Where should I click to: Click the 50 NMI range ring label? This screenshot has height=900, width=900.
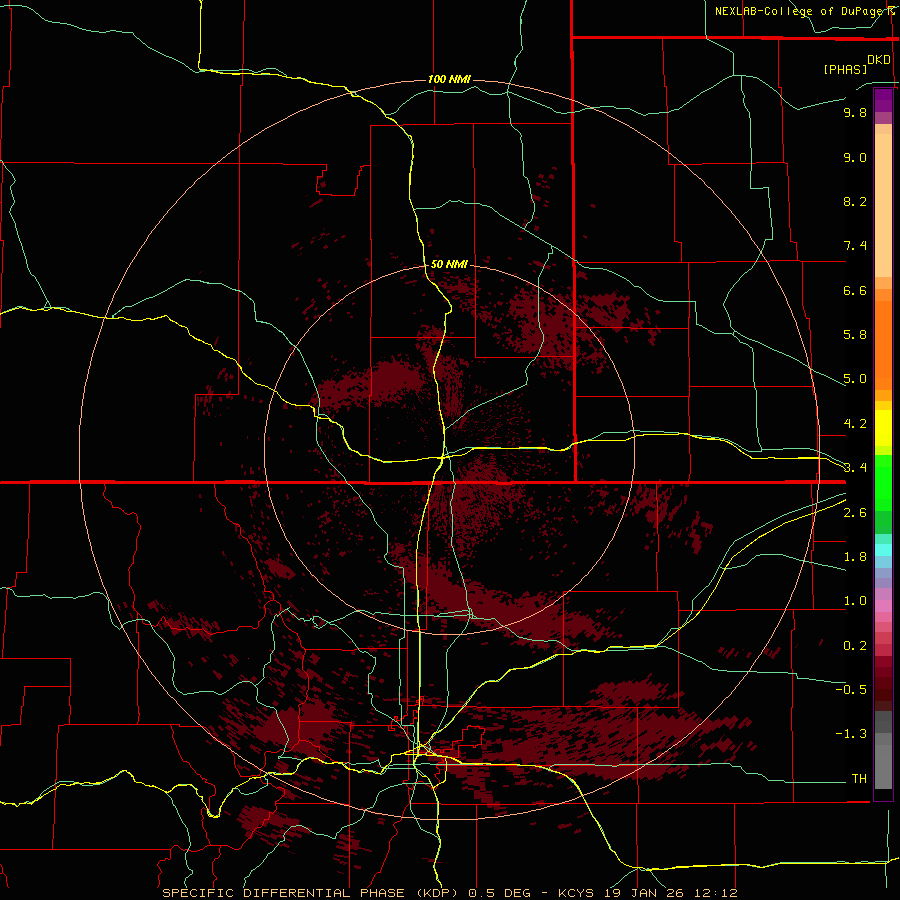click(x=449, y=264)
